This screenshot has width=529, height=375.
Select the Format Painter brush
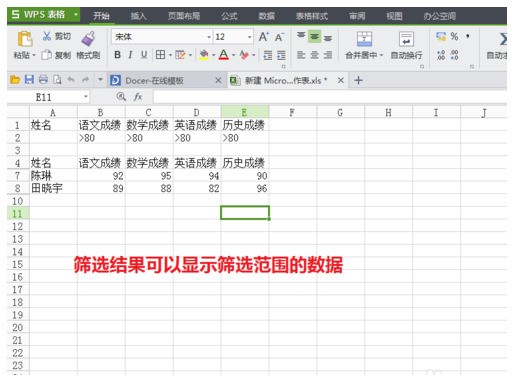pos(88,38)
